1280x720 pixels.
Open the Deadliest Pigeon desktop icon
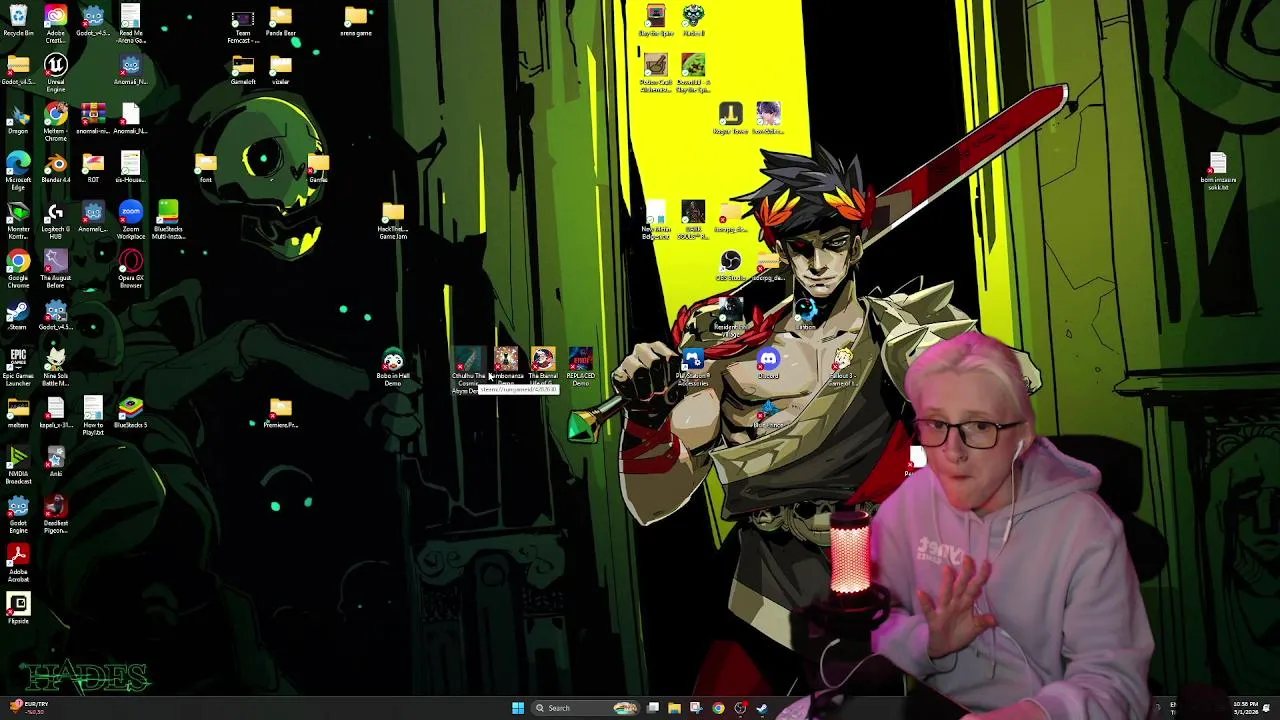[x=56, y=514]
